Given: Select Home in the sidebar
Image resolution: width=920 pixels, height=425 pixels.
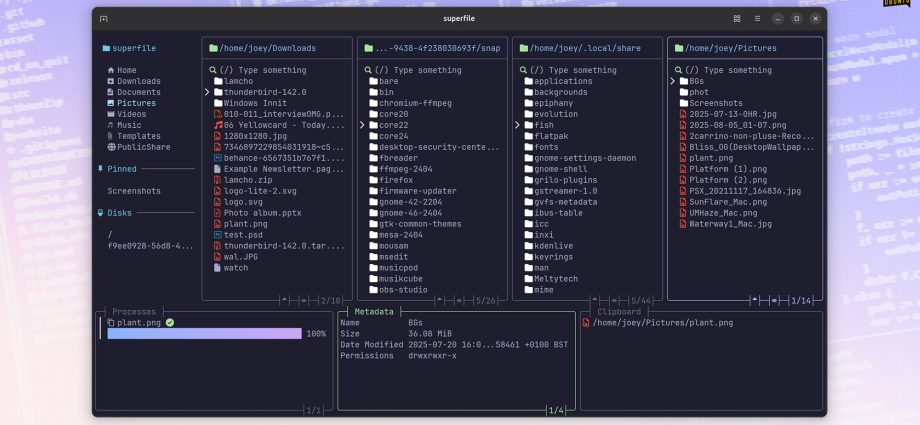Looking at the screenshot, I should (122, 70).
